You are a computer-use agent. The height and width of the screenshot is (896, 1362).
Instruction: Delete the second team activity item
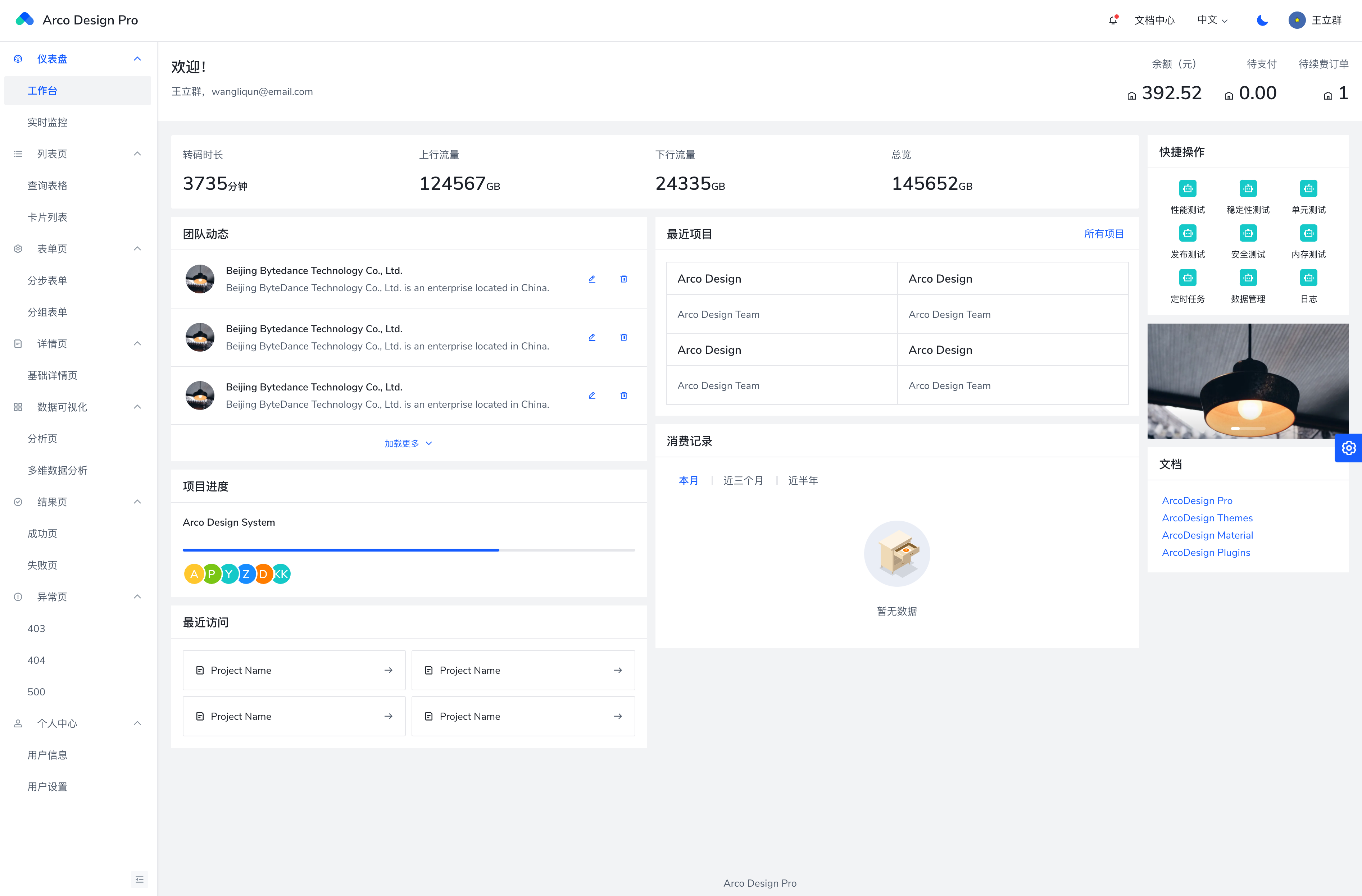(x=623, y=337)
